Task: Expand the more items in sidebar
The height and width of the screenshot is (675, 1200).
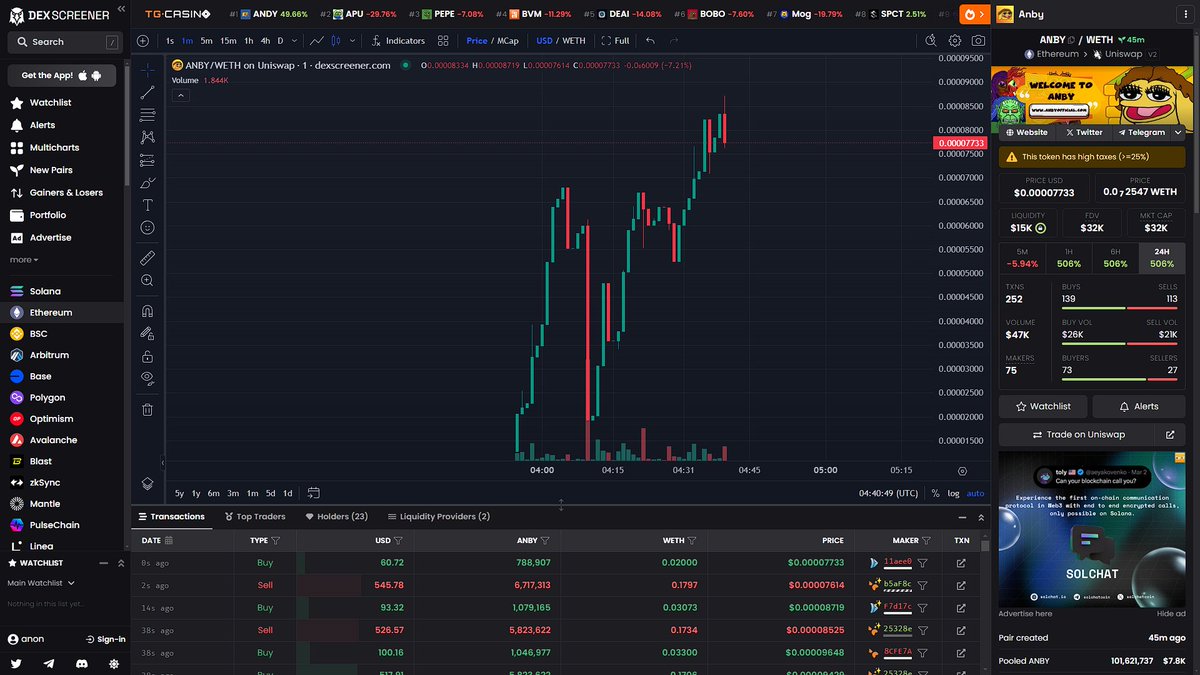Action: [x=24, y=260]
